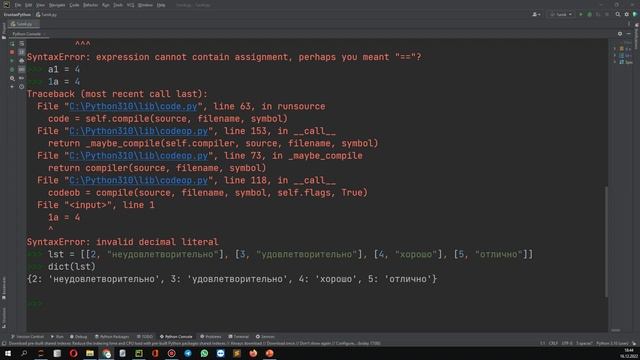The width and height of the screenshot is (640, 360).
Task: Open Notifications side panel tab
Action: click(x=636, y=37)
